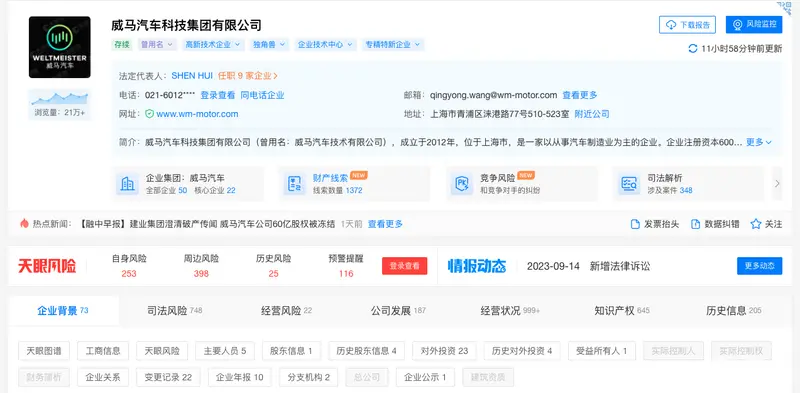Click the 企业集团 building icon
Image resolution: width=800 pixels, height=393 pixels.
tap(127, 184)
